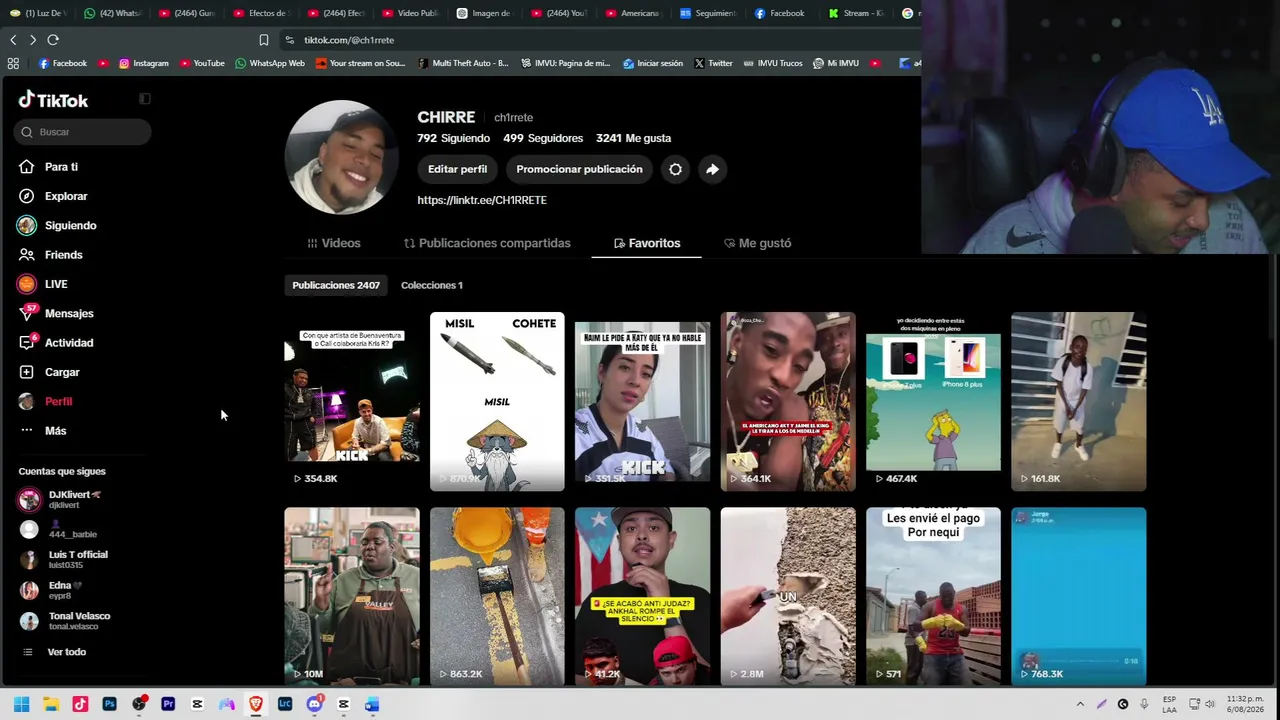Click the Editar perfil button

[x=457, y=169]
